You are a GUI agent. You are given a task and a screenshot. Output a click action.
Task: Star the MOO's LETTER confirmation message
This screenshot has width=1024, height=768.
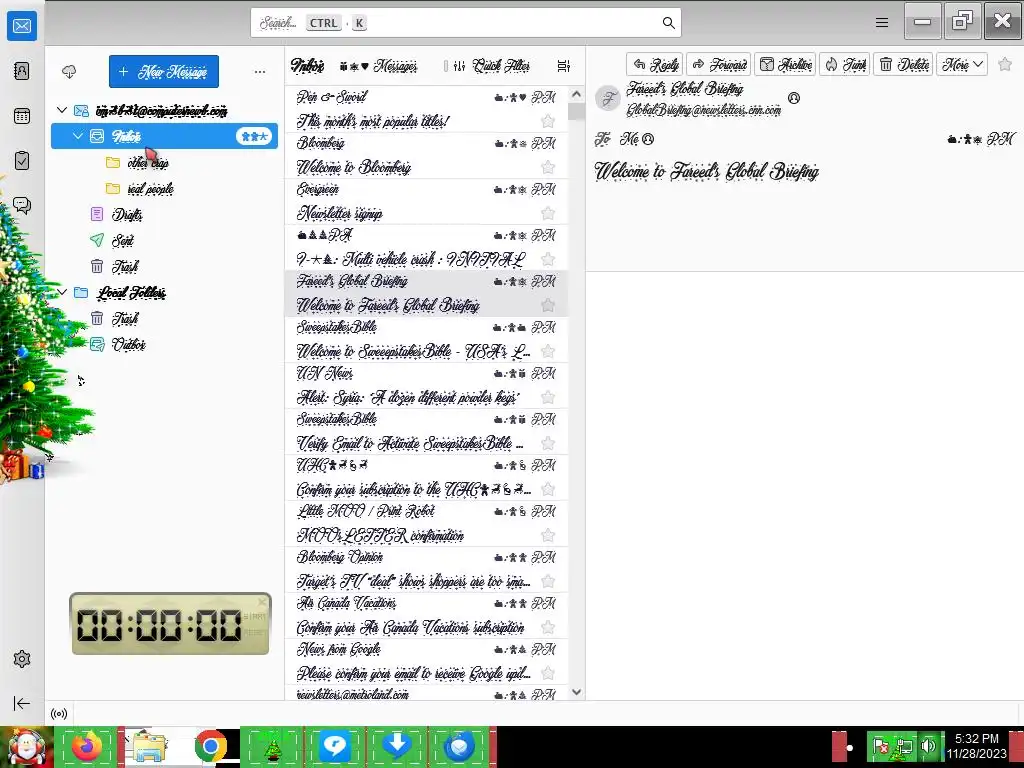pos(548,536)
